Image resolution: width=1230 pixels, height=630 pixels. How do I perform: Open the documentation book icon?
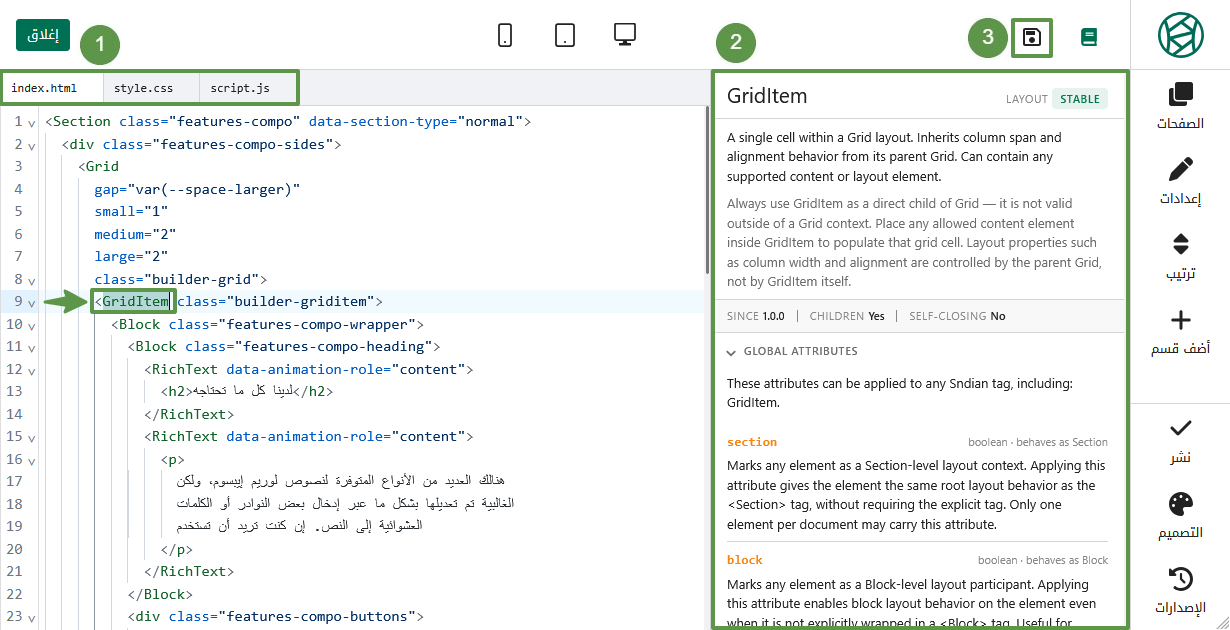(x=1089, y=38)
